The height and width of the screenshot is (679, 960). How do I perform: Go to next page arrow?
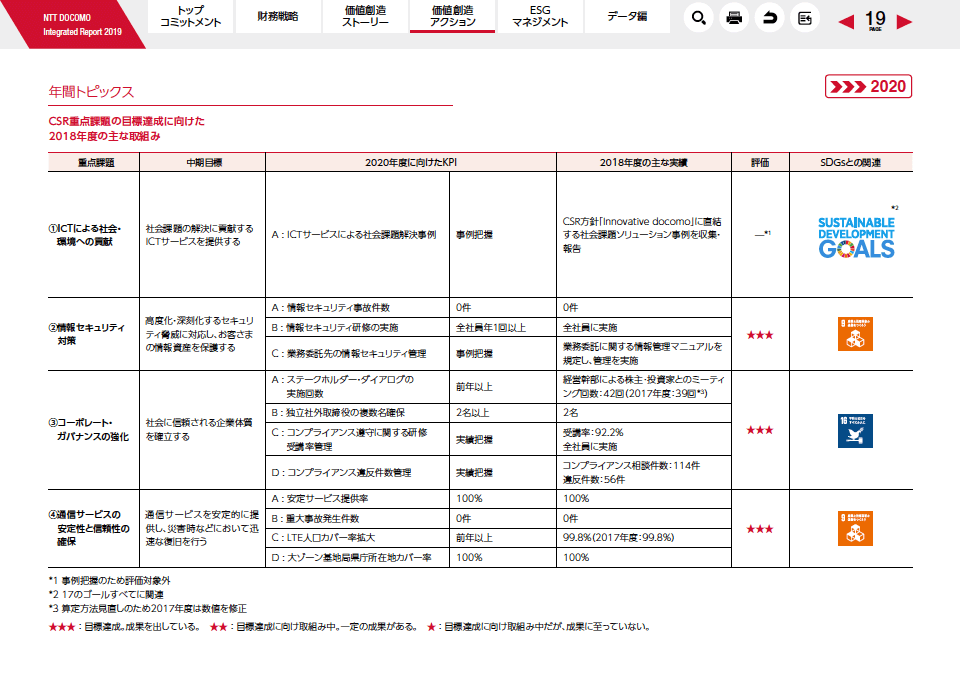tap(904, 22)
